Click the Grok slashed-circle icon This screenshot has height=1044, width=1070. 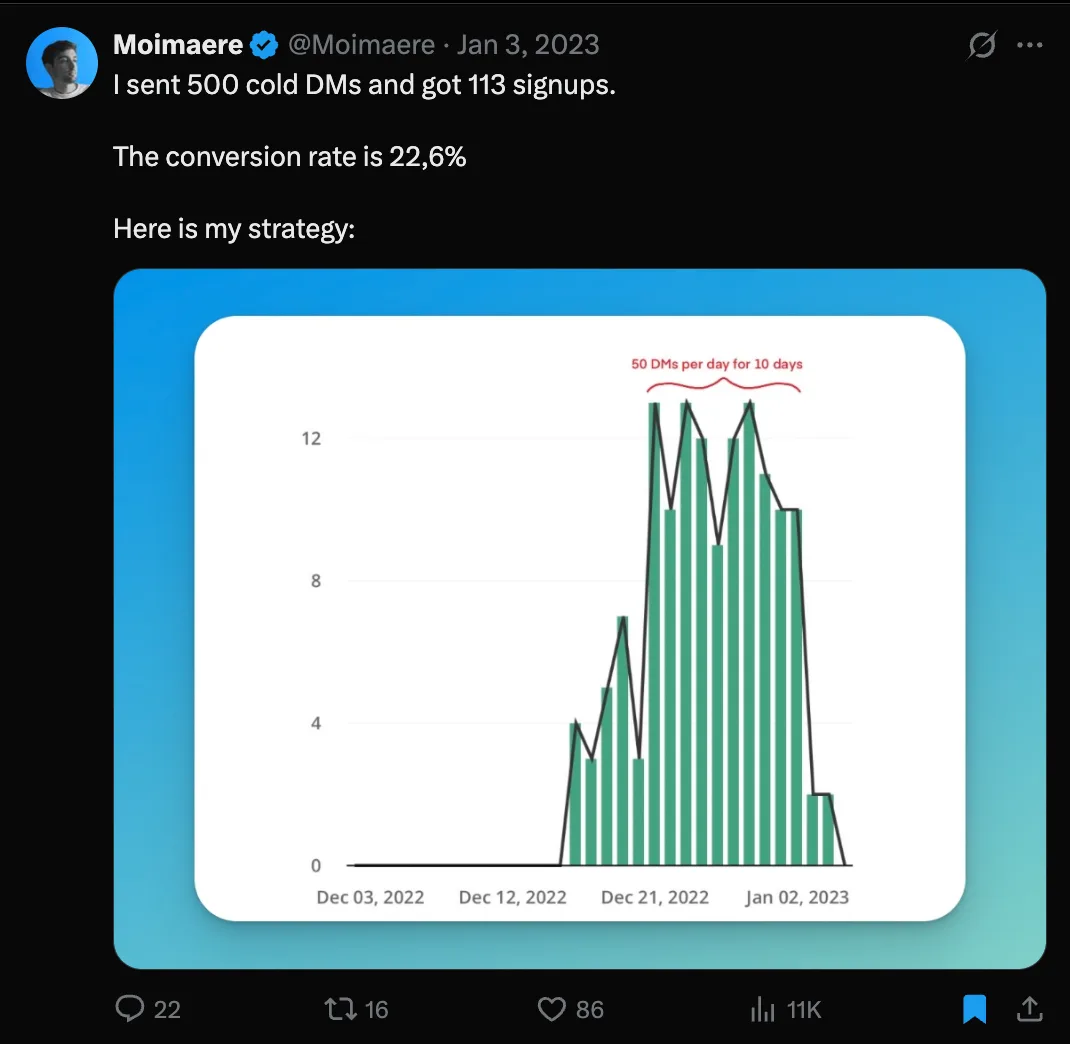pyautogui.click(x=982, y=45)
